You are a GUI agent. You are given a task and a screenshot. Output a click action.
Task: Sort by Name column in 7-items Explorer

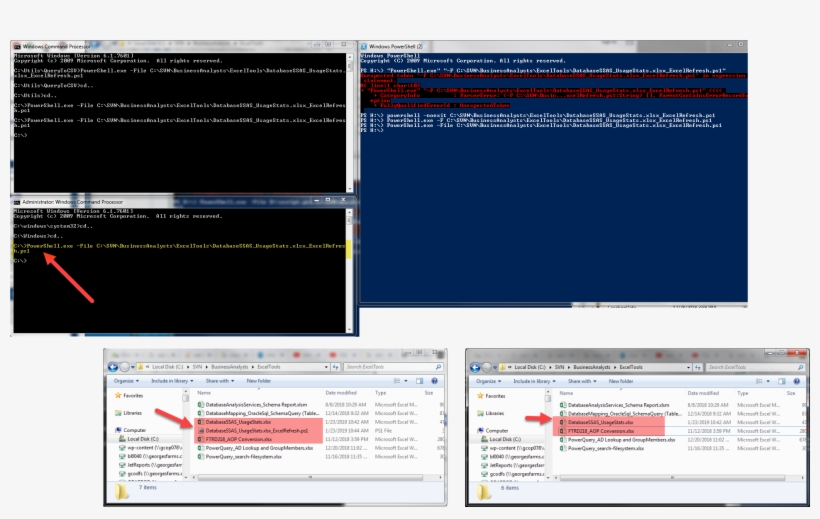coord(204,392)
